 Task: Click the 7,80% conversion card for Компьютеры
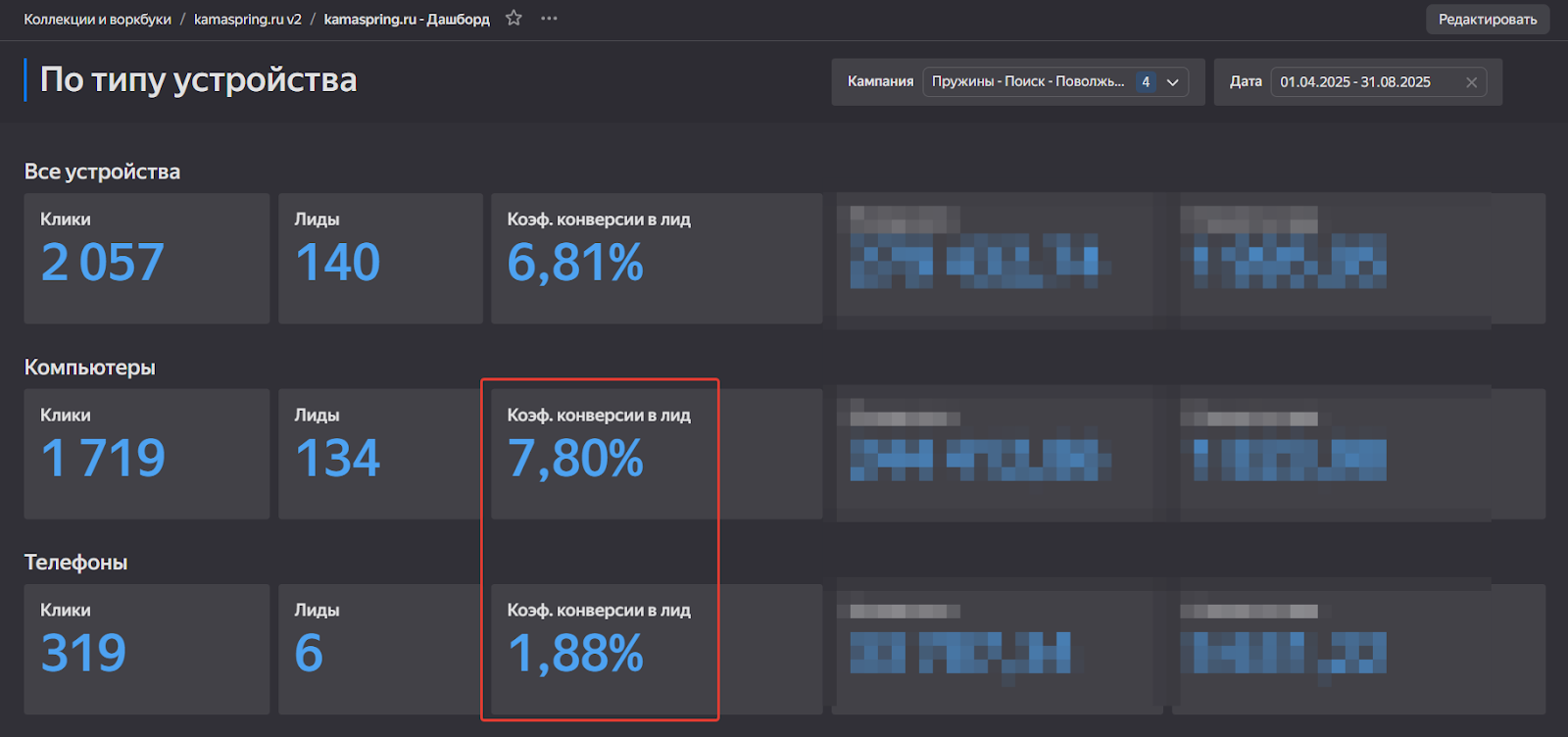656,454
